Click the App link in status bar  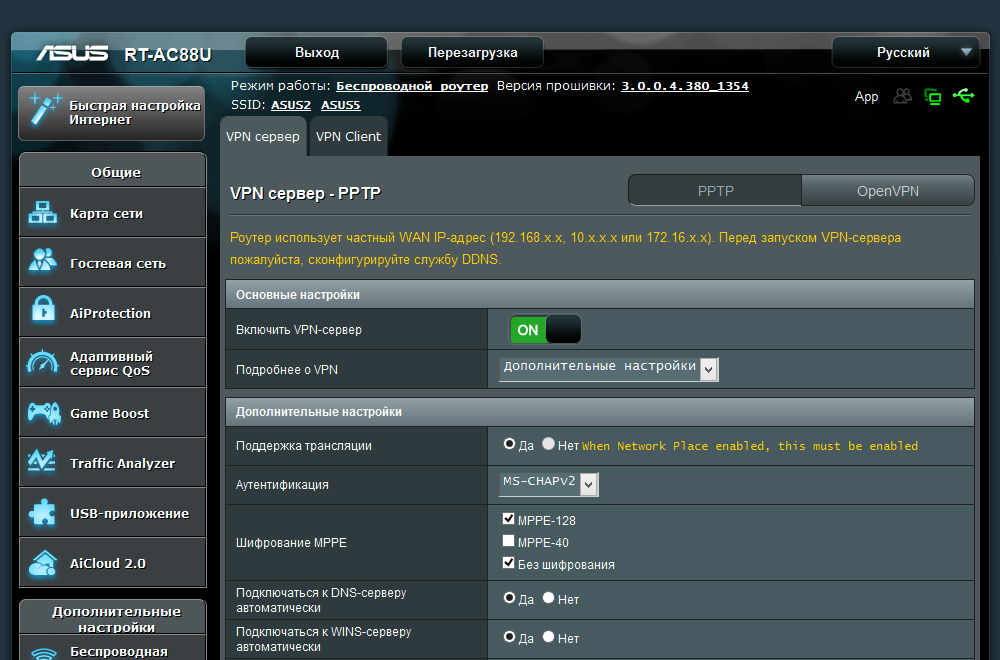coord(866,96)
